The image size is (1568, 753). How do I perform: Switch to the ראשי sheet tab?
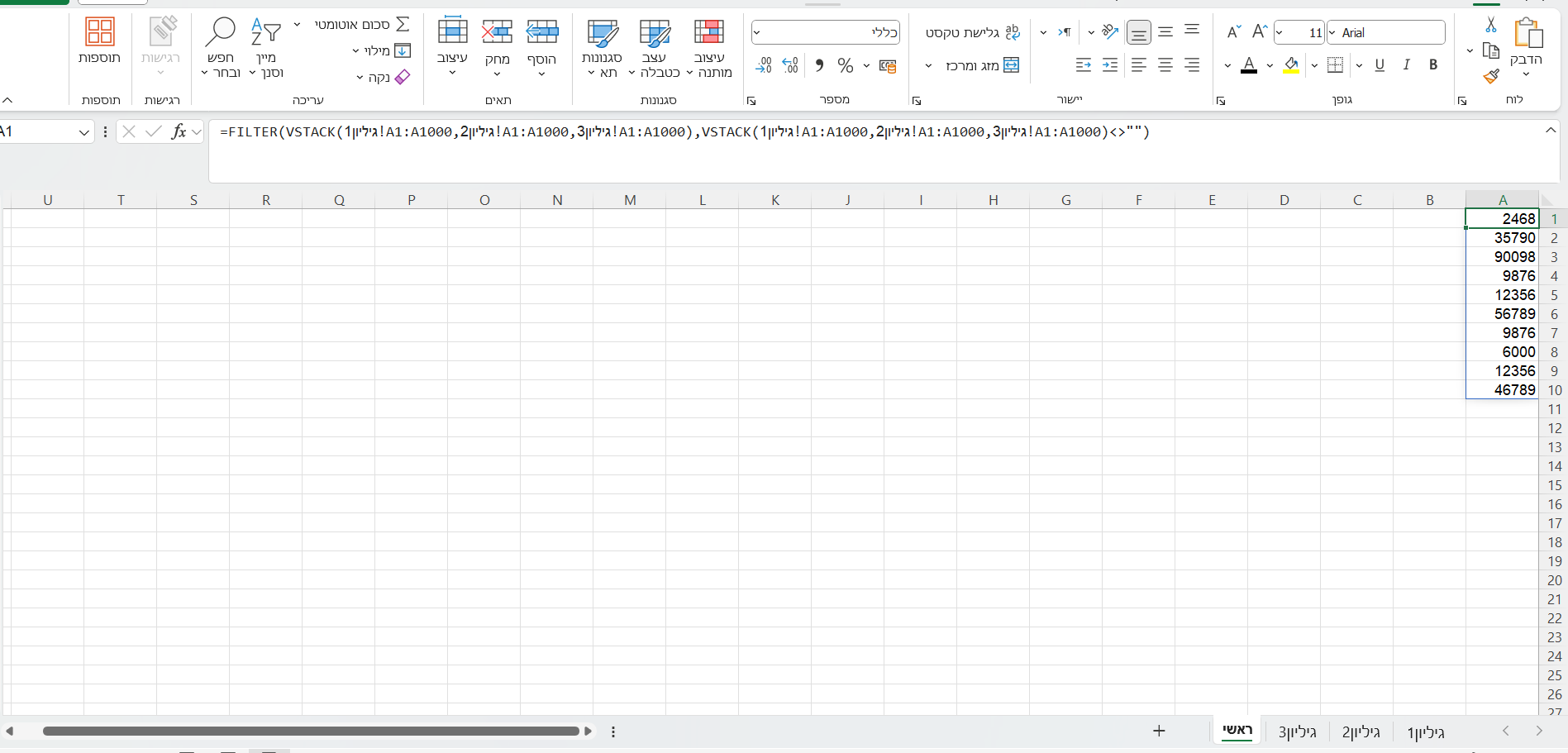(x=1237, y=731)
